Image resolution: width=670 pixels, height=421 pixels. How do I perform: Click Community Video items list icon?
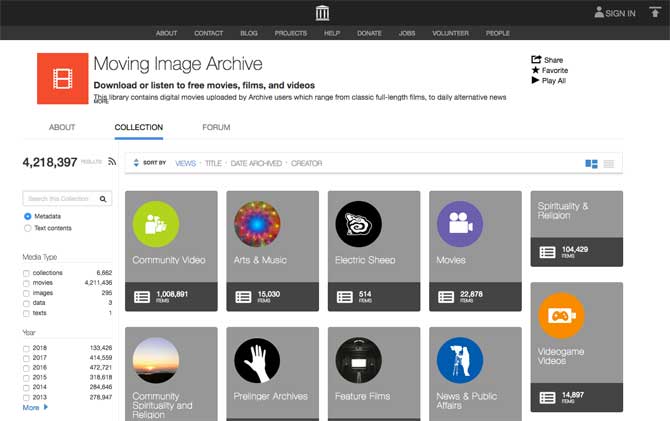(x=142, y=297)
